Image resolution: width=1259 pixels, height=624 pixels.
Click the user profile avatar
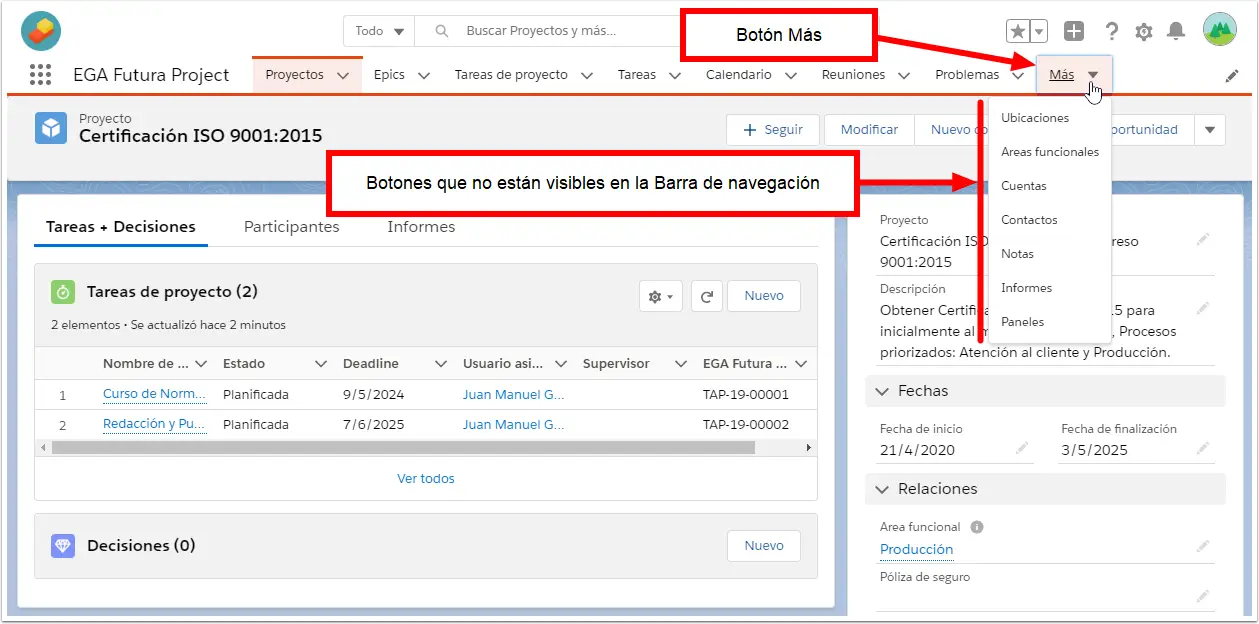point(1220,31)
